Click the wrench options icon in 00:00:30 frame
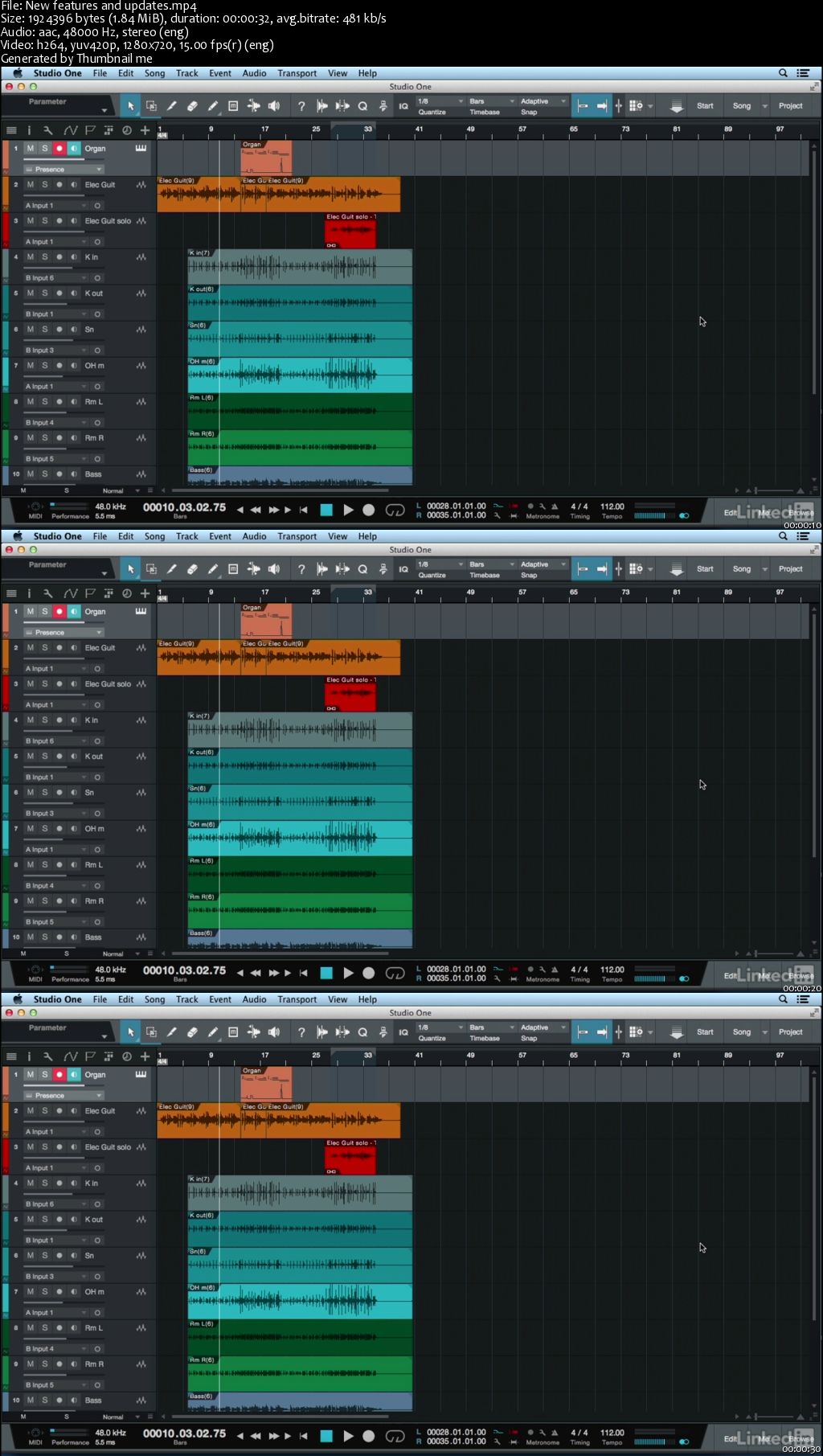The image size is (823, 1456). (x=48, y=1056)
